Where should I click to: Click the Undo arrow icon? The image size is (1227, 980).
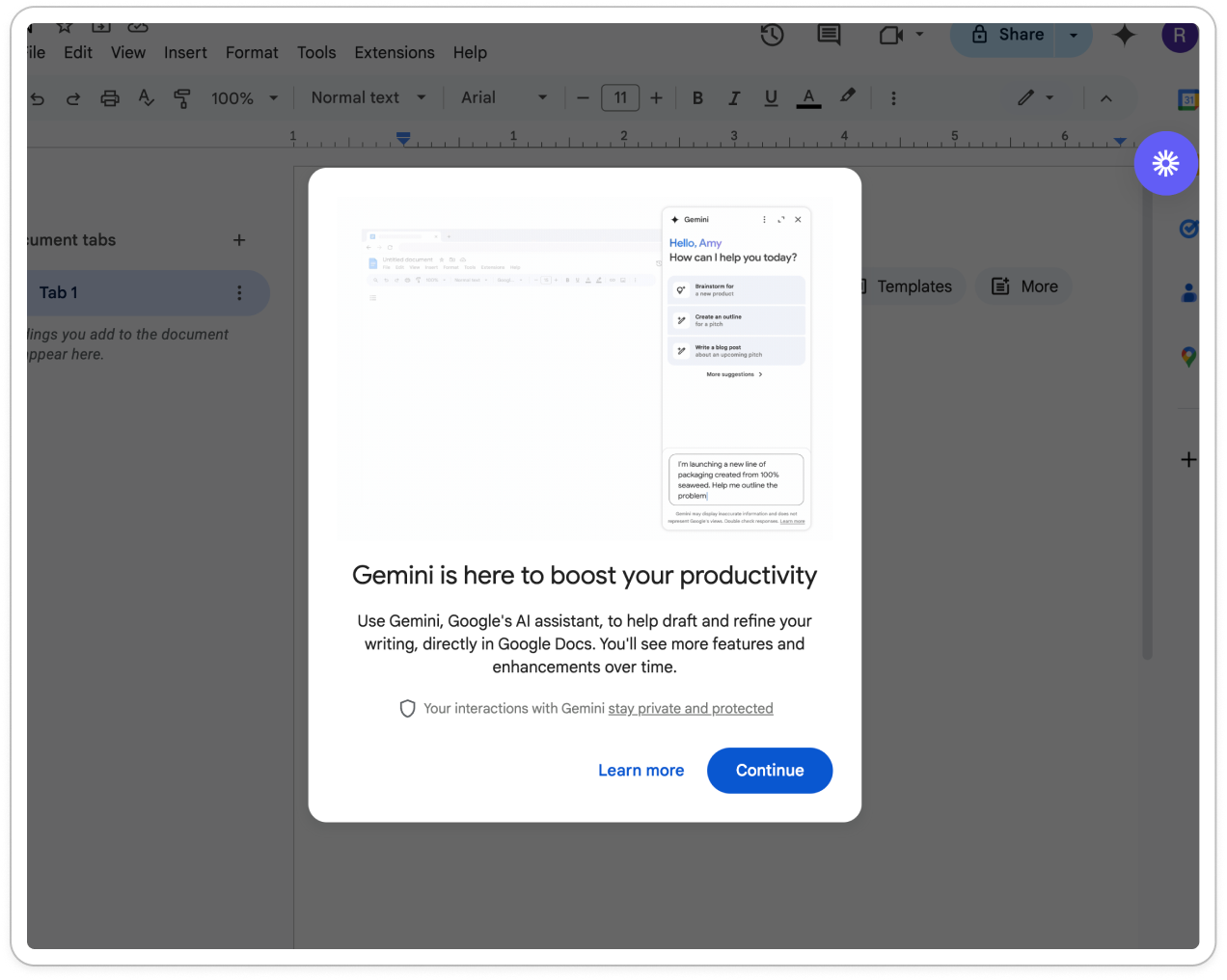pos(38,98)
